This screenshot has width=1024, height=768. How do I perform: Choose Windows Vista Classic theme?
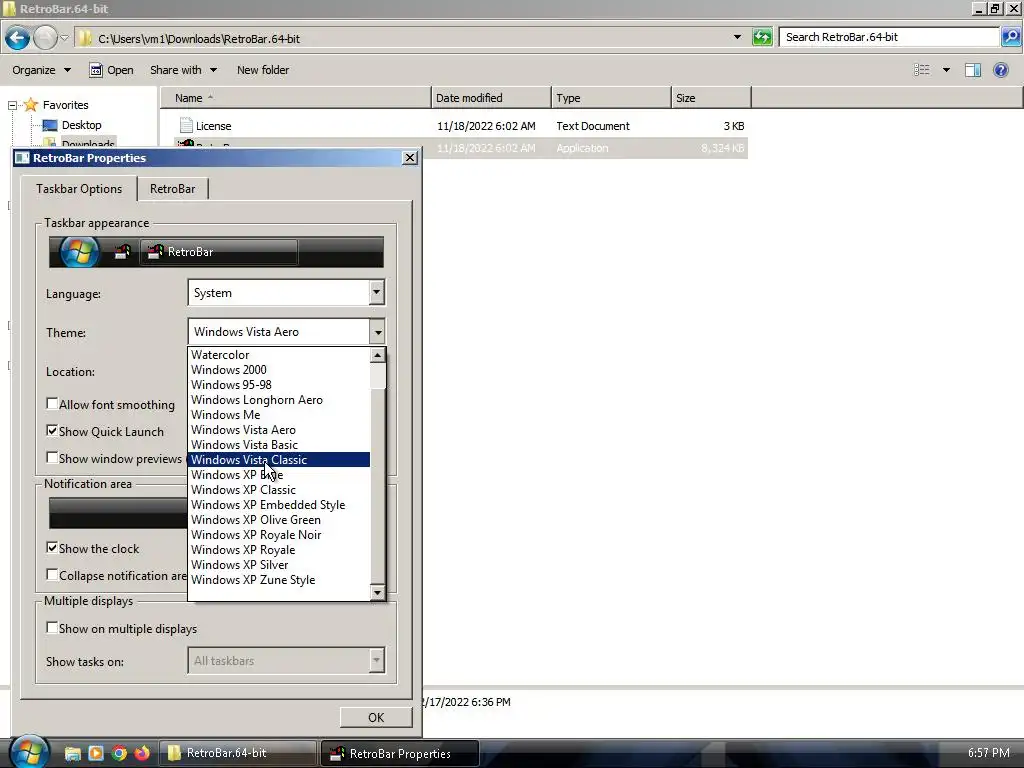click(279, 460)
